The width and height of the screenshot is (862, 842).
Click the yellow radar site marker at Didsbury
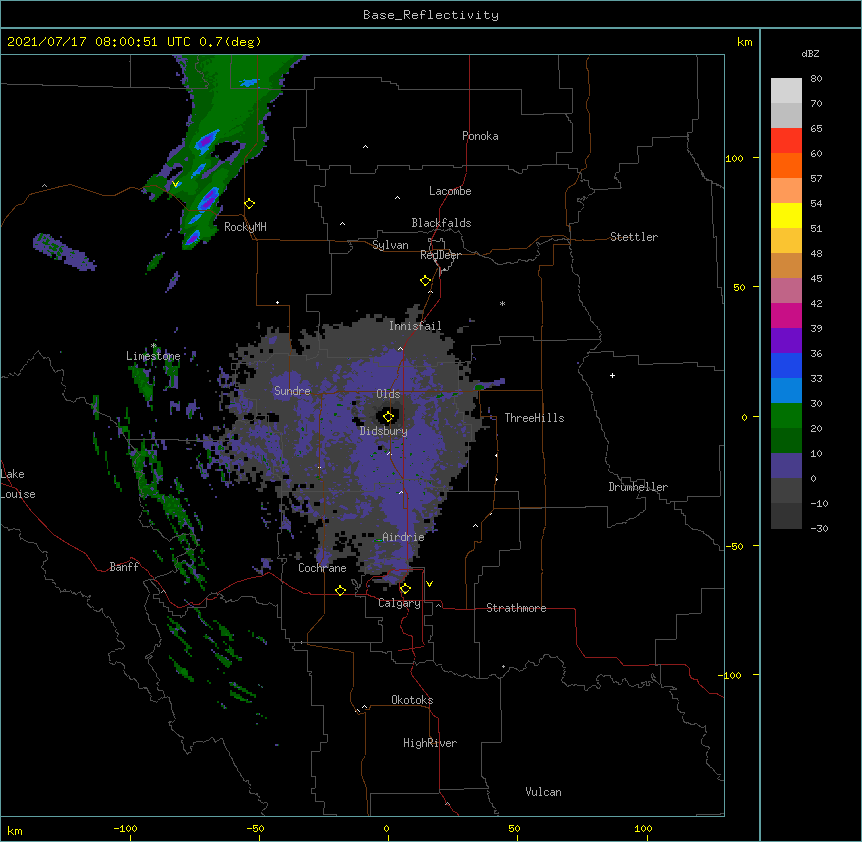tap(388, 417)
